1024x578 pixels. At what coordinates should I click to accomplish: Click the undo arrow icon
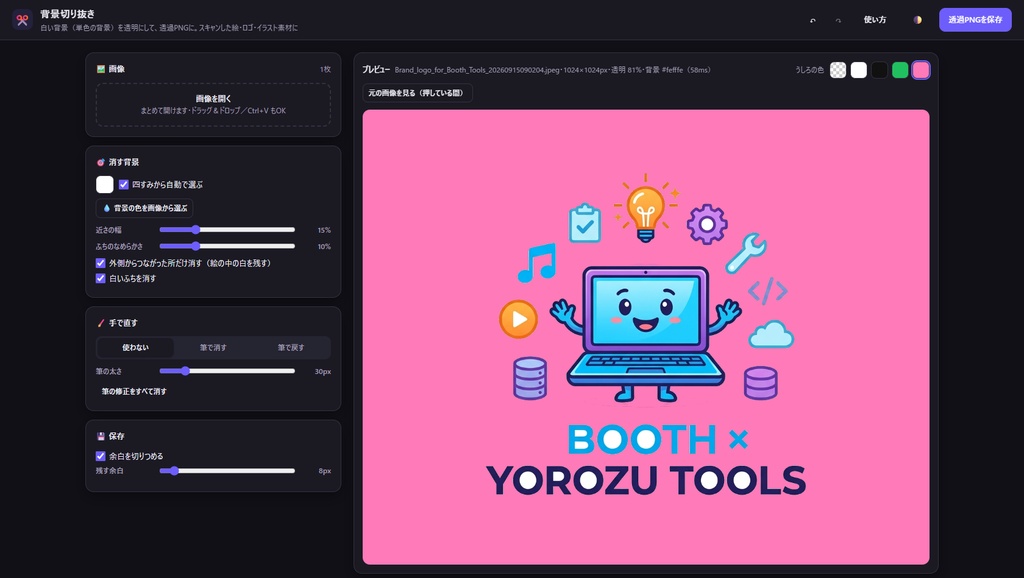click(x=812, y=20)
